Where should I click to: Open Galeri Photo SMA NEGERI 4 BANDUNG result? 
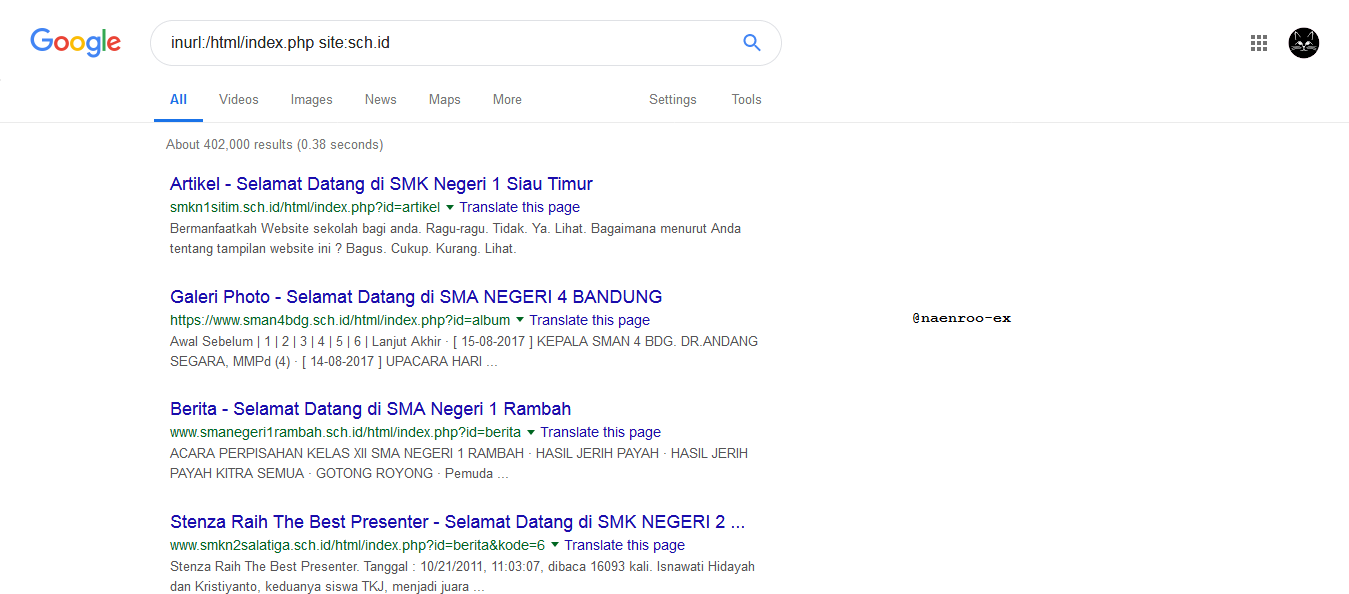pyautogui.click(x=416, y=297)
